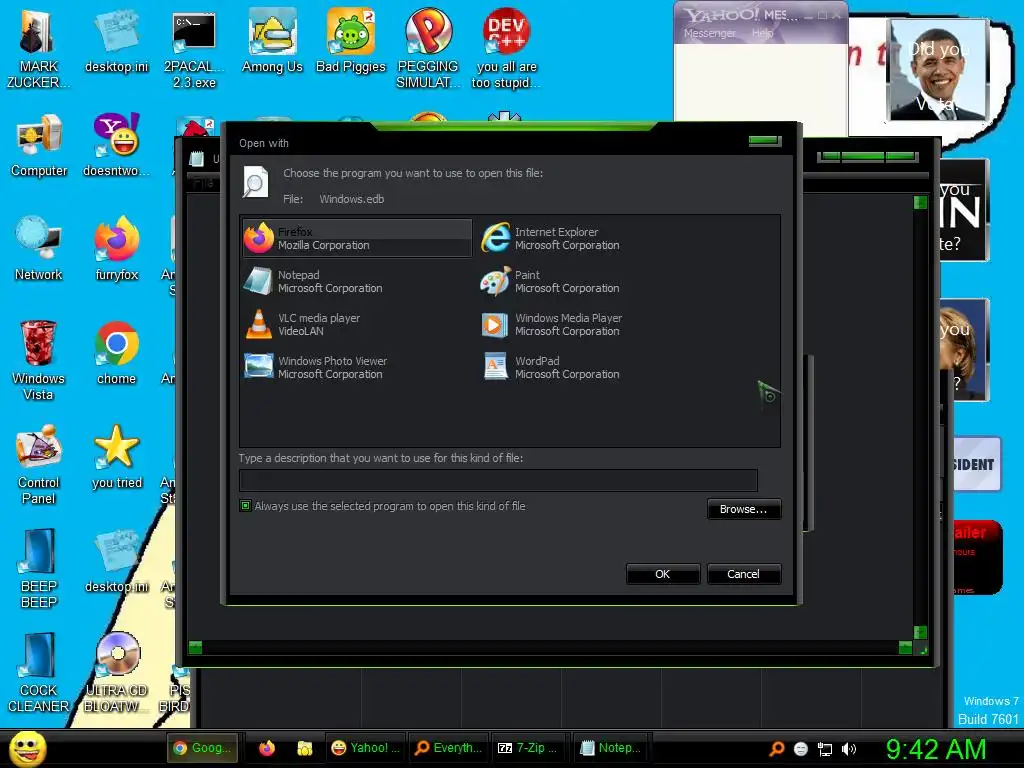
Task: Click the Firefox quick launch taskbar icon
Action: (x=267, y=748)
